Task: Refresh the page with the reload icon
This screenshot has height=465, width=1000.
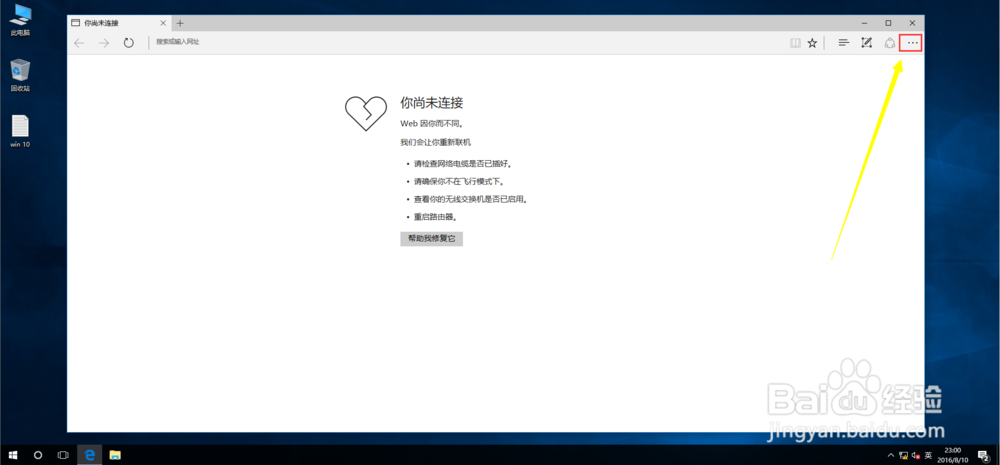Action: [x=129, y=43]
